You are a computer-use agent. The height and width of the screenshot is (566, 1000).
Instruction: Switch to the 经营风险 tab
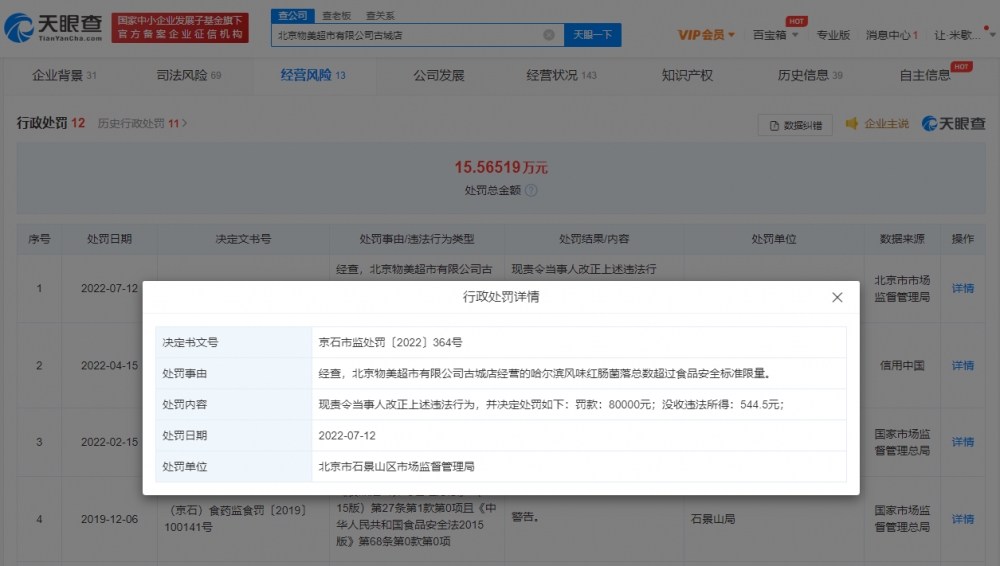click(312, 75)
